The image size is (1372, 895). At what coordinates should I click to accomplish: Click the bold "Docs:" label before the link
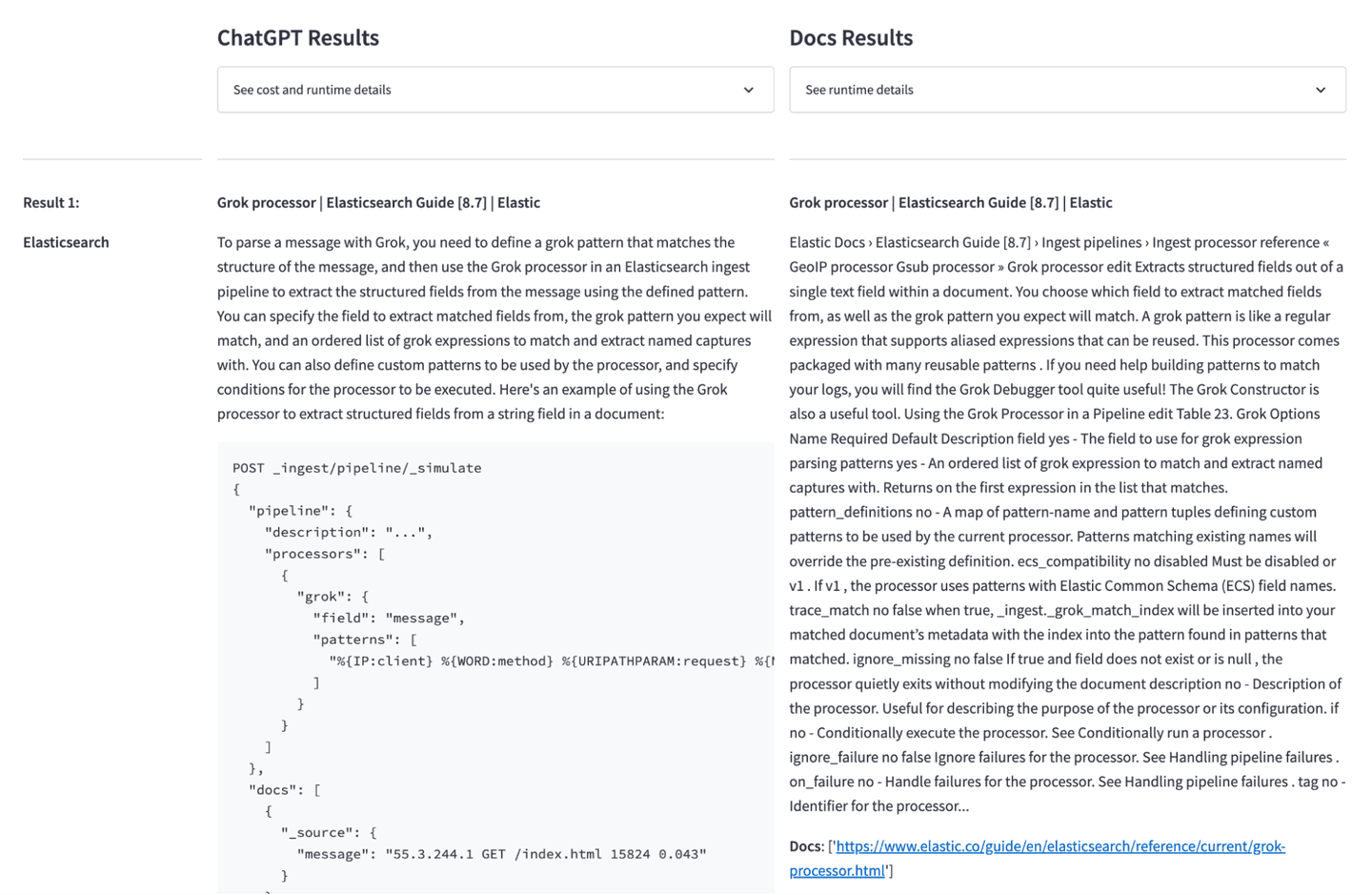806,846
